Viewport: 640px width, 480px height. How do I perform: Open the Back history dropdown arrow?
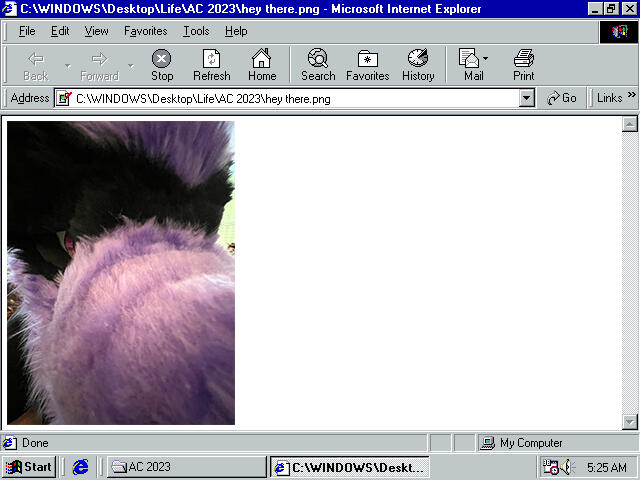[x=67, y=66]
